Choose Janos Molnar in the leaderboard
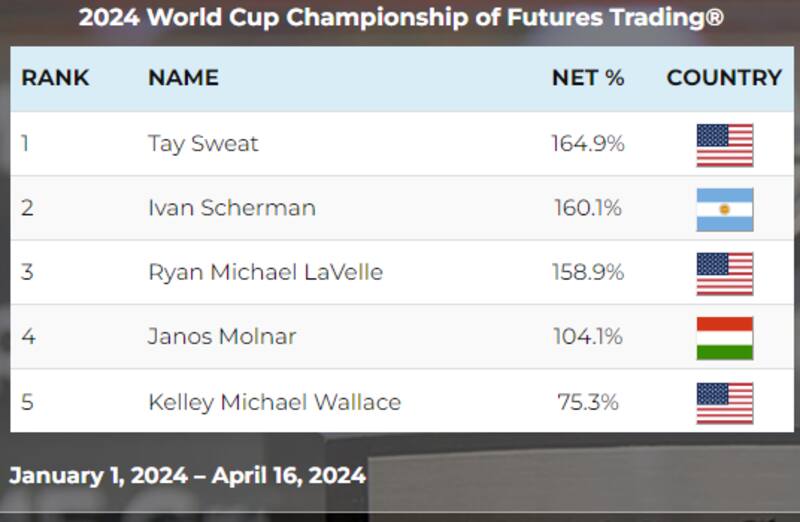The width and height of the screenshot is (800, 522). pyautogui.click(x=222, y=337)
